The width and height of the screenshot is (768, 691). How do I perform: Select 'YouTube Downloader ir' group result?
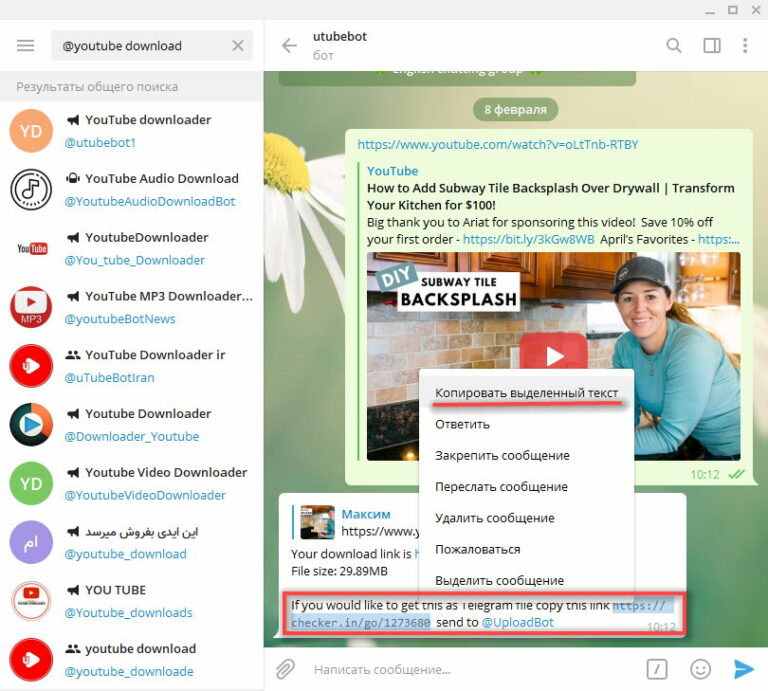point(131,366)
